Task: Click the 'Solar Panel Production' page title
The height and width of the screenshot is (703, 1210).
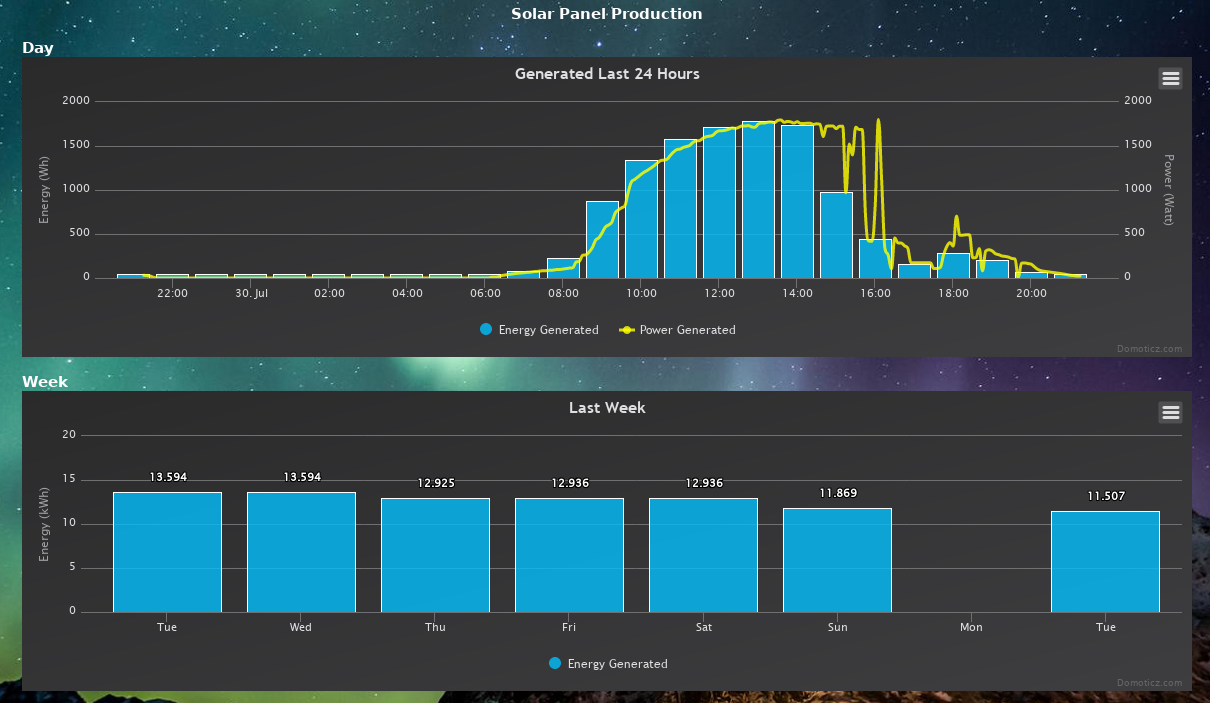Action: pos(607,14)
